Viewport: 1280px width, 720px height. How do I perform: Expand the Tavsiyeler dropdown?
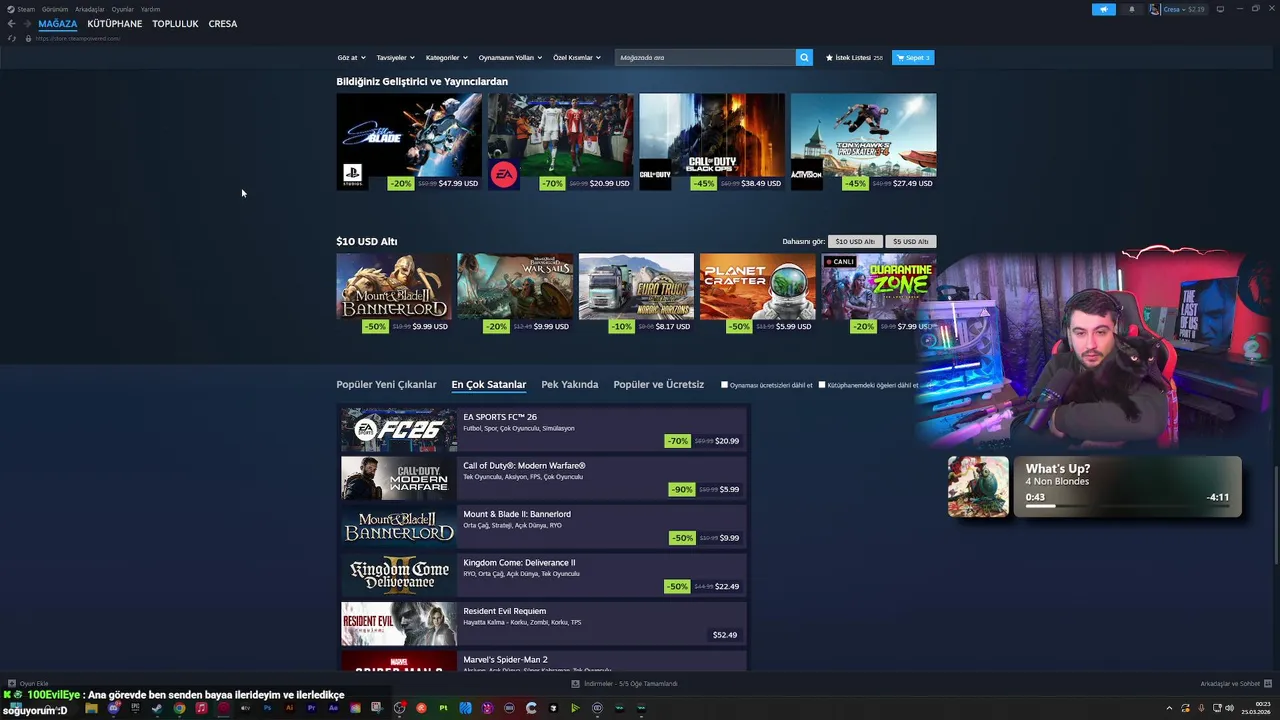[x=395, y=57]
